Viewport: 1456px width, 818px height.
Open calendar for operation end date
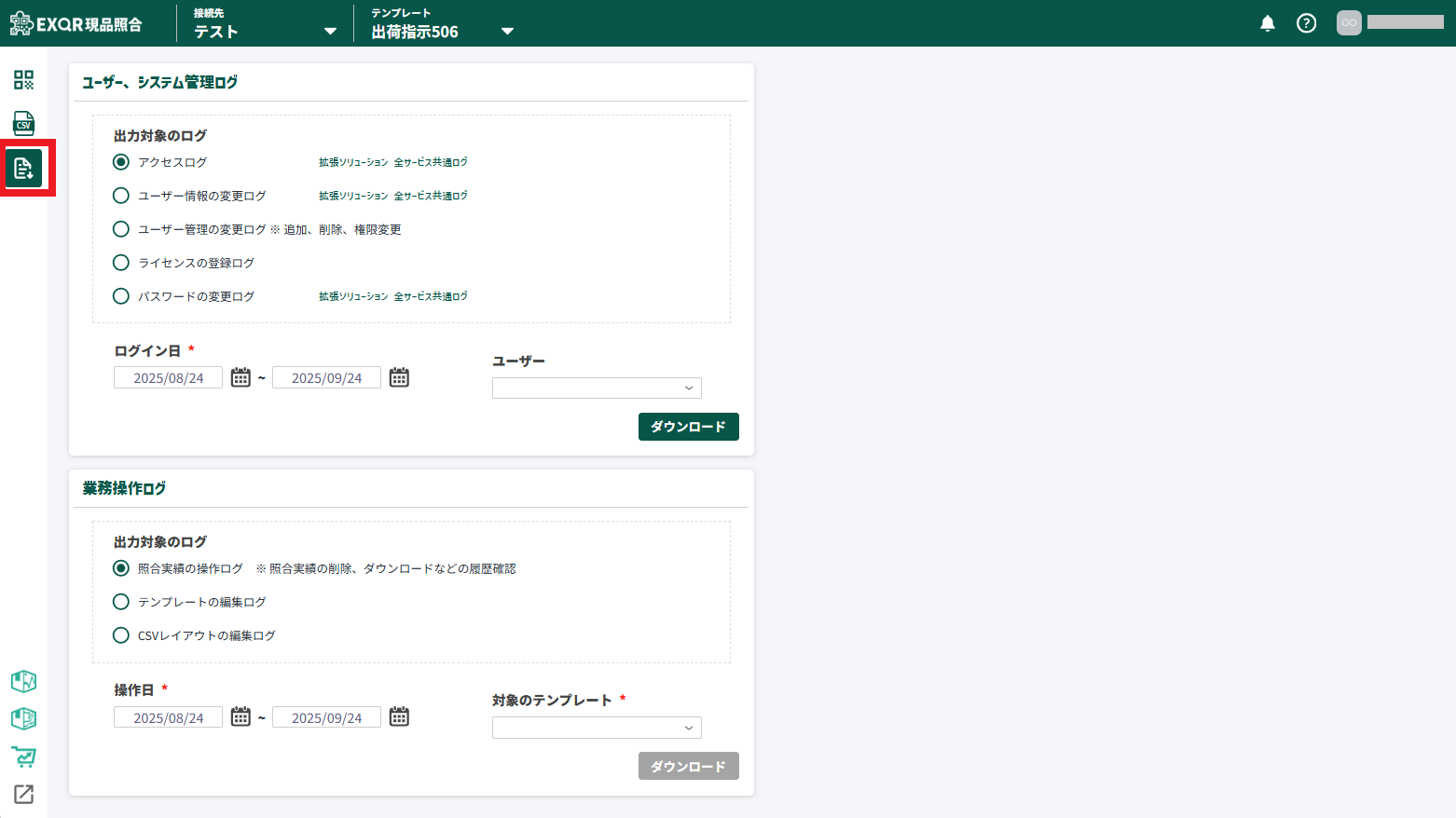pos(399,716)
